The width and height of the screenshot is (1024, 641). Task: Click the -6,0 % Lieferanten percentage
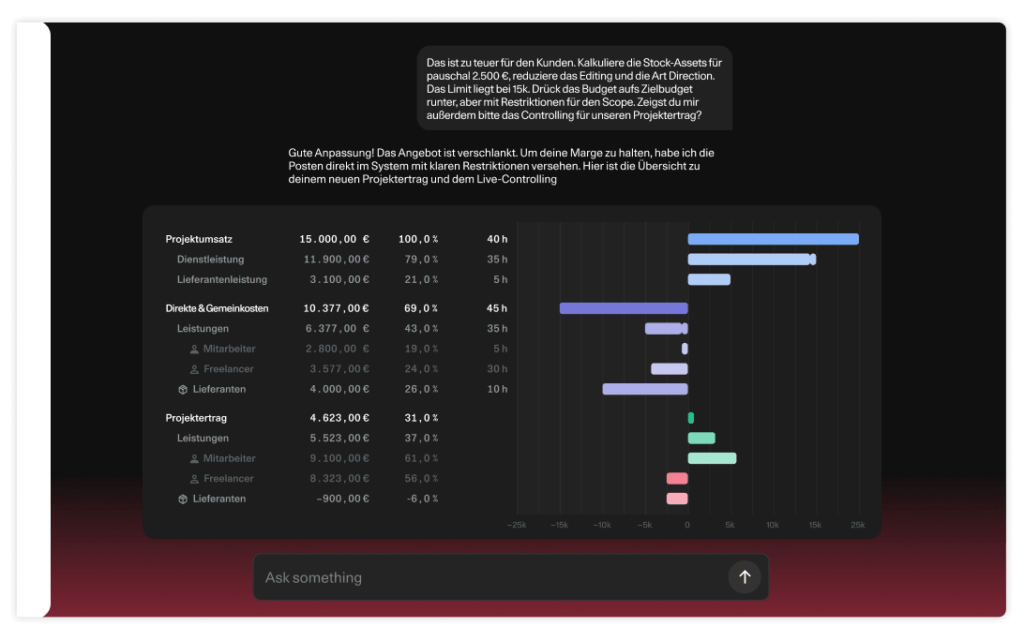[x=423, y=499]
